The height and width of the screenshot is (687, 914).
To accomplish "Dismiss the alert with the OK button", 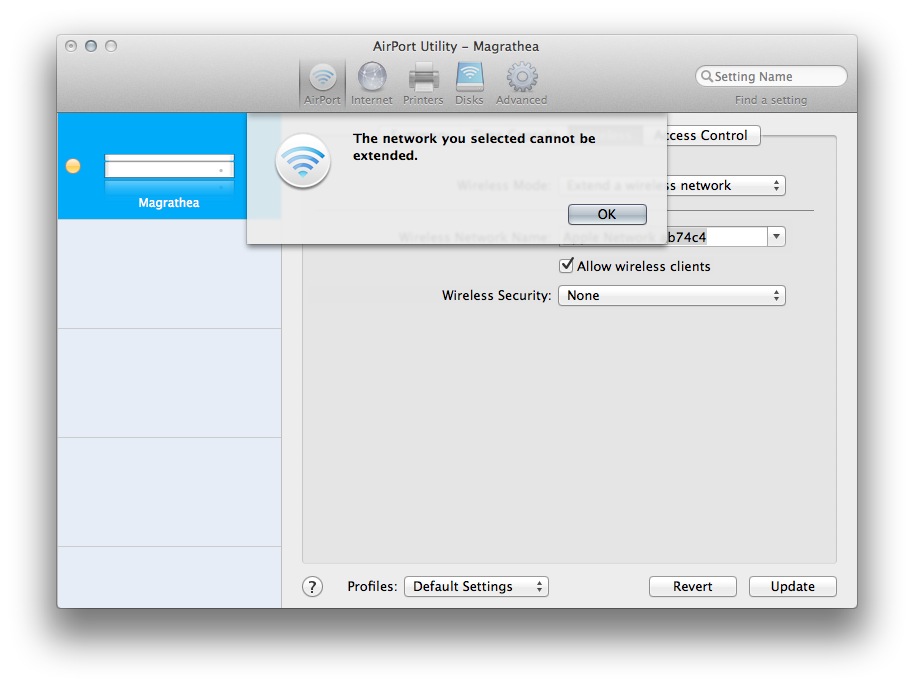I will [x=606, y=214].
